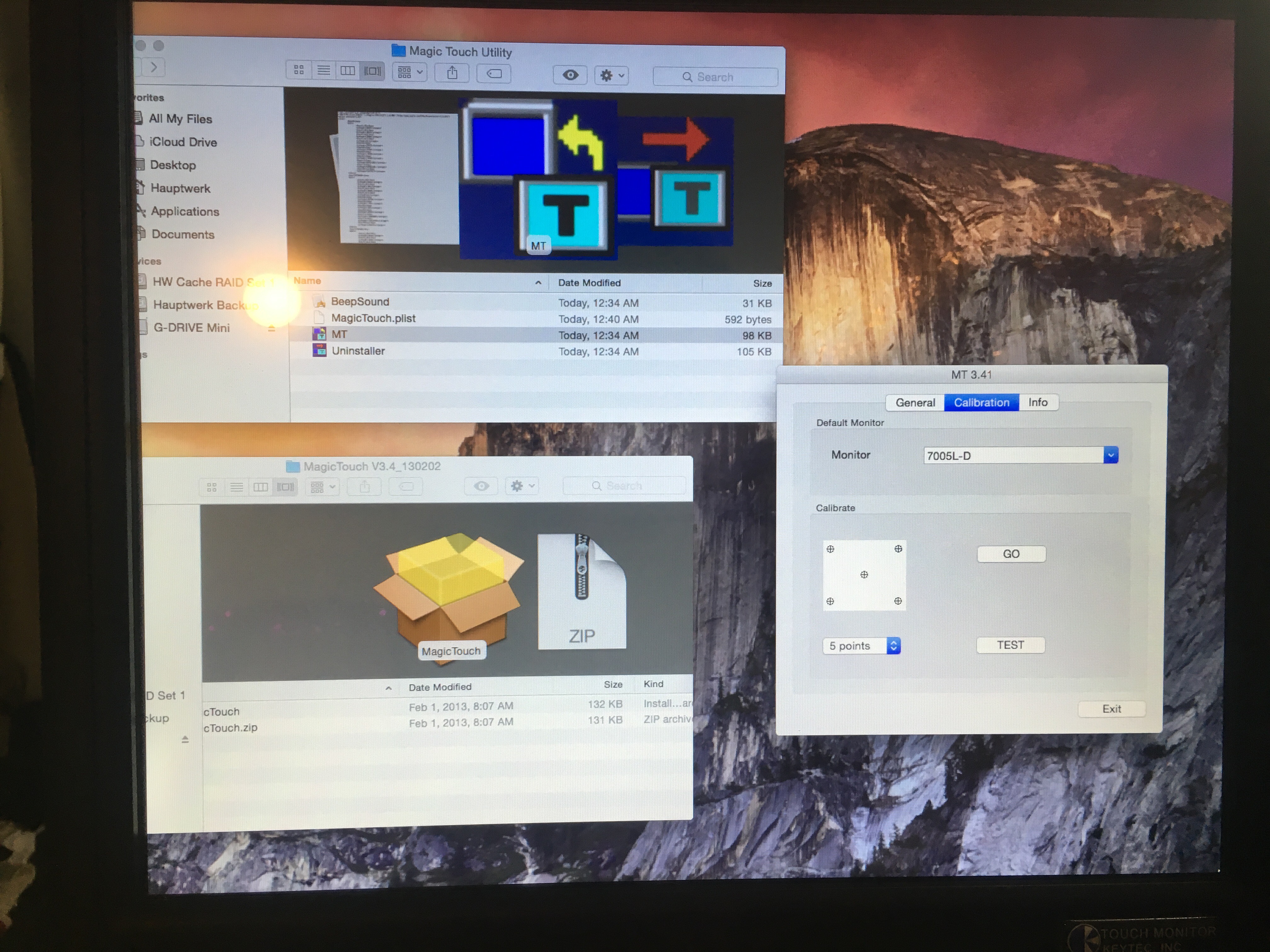Switch to list view in Magic Touch Utility
Viewport: 1270px width, 952px height.
(323, 70)
